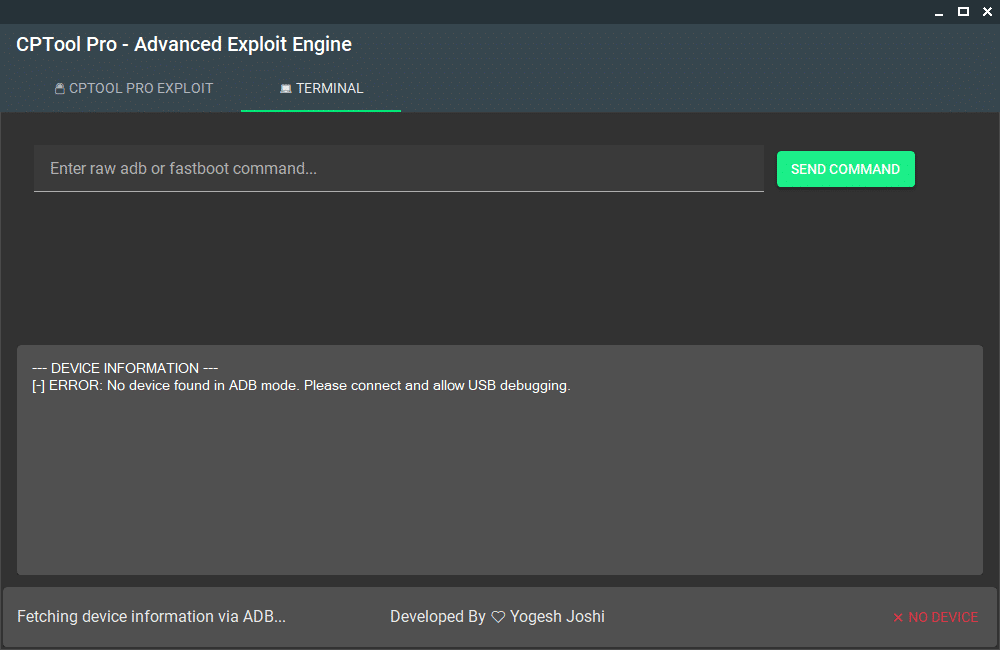Switch to the CPTOOL PRO EXPLOIT tab
This screenshot has width=1000, height=650.
(134, 88)
